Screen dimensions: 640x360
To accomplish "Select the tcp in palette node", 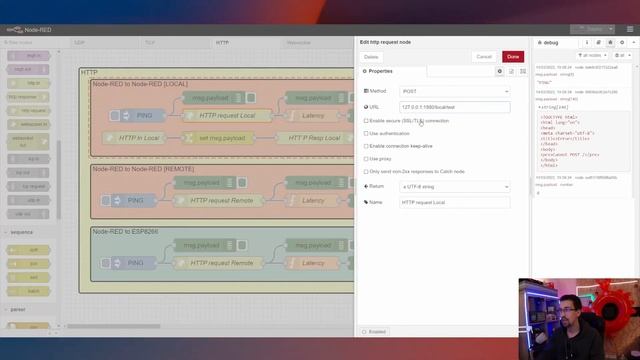I will 29,159.
